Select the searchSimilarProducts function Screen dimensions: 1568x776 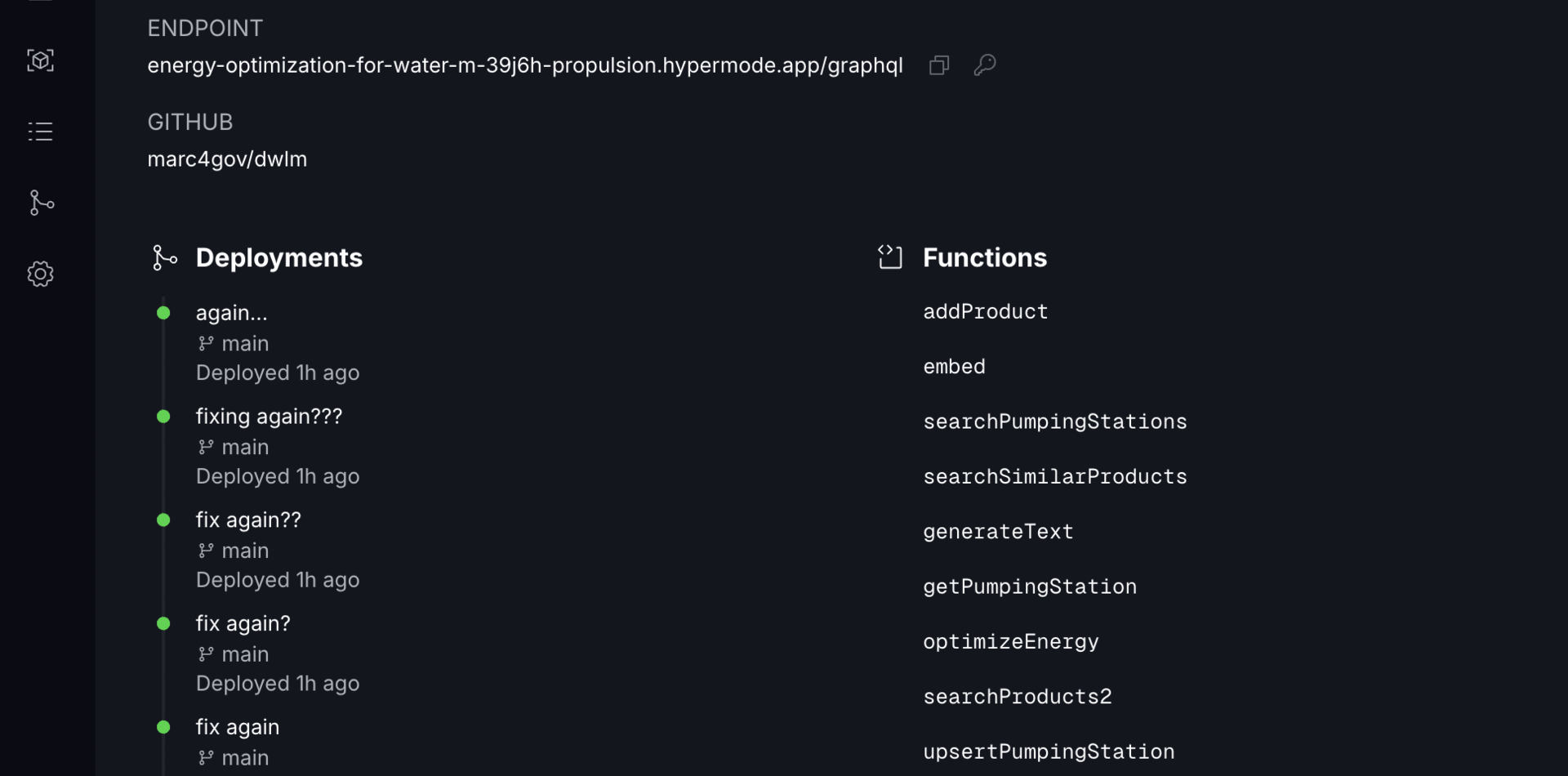[1054, 477]
